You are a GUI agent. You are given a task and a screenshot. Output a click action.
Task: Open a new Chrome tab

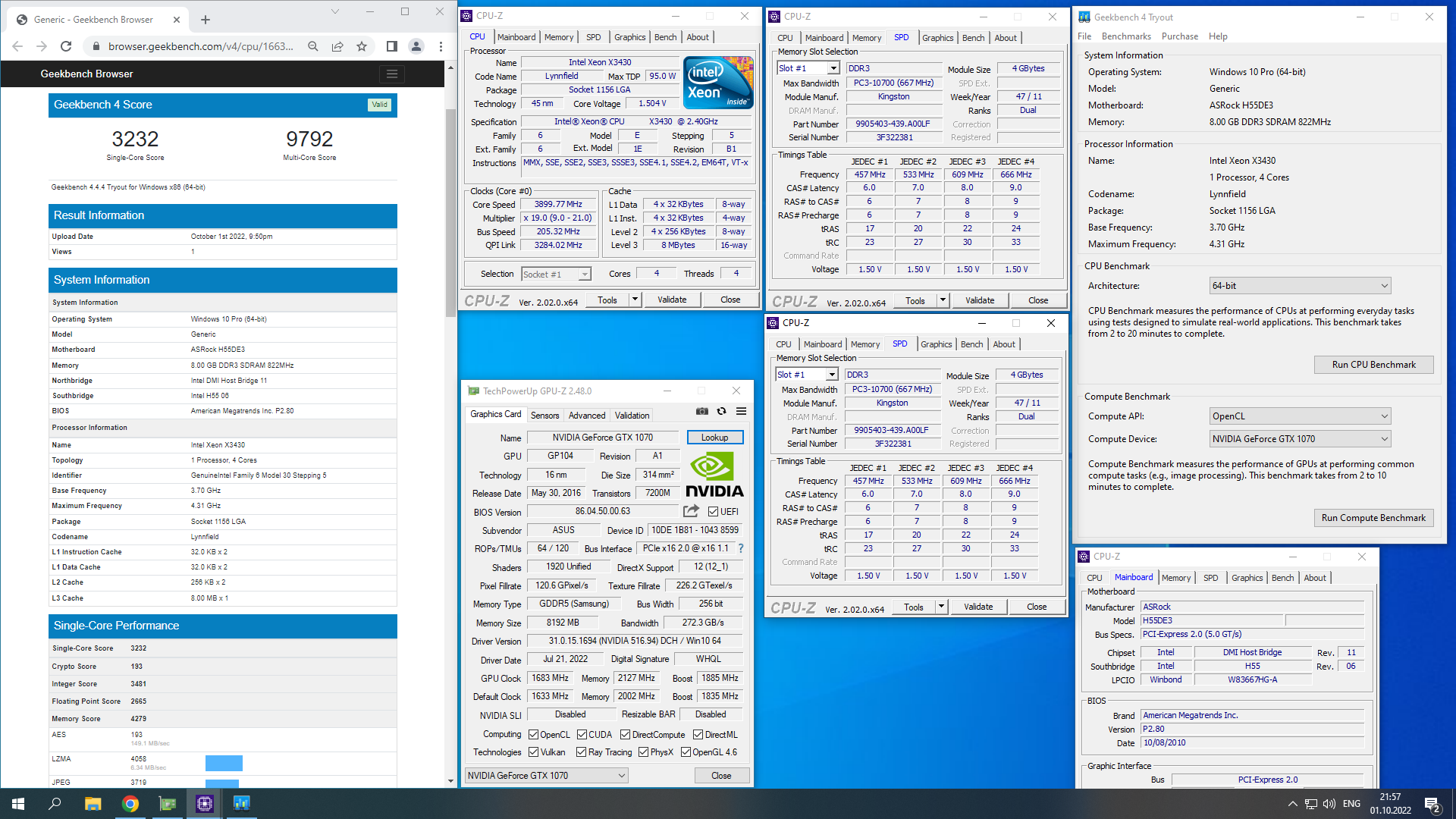[206, 20]
